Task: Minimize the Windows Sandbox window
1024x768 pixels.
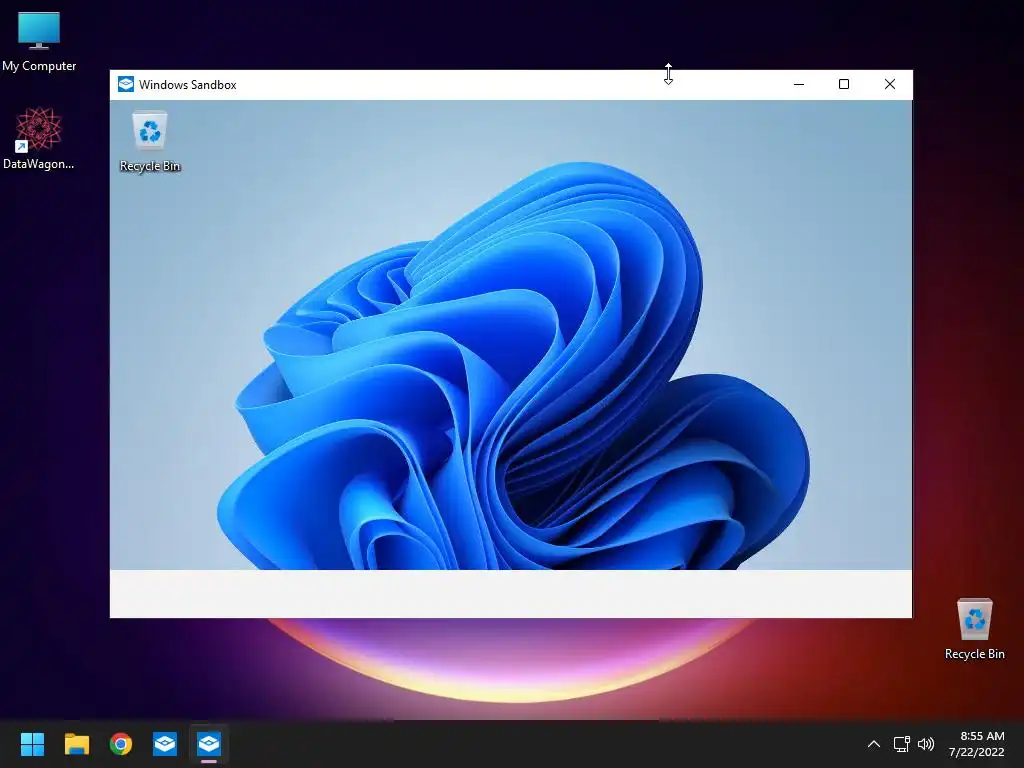Action: tap(799, 84)
